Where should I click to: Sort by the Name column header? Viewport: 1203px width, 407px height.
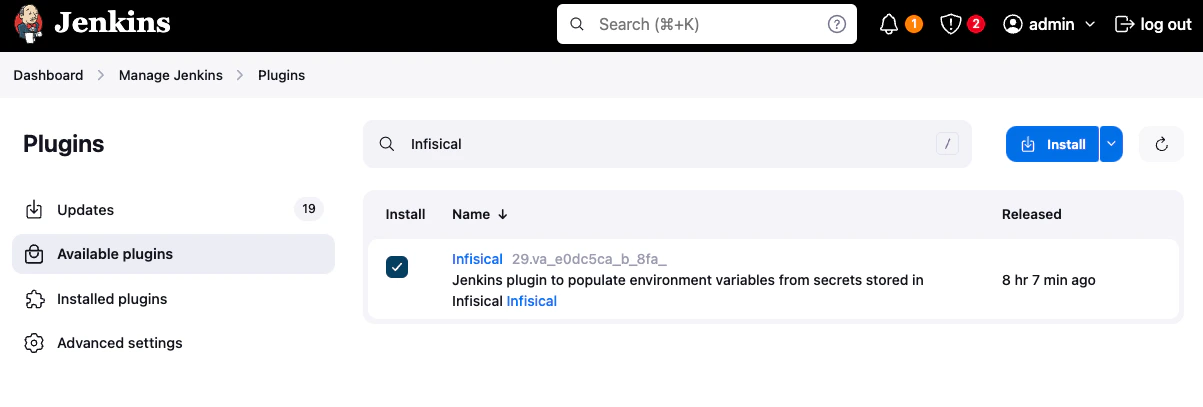click(x=480, y=214)
